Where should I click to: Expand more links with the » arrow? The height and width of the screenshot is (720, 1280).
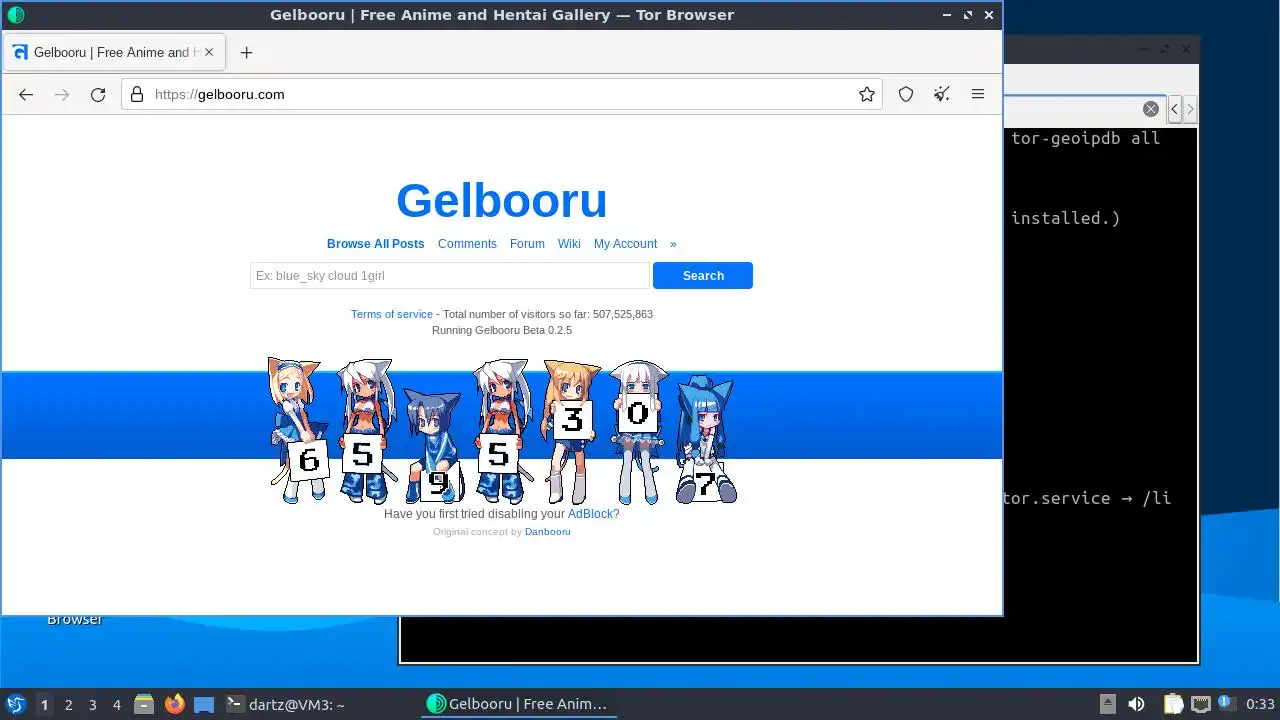point(673,244)
